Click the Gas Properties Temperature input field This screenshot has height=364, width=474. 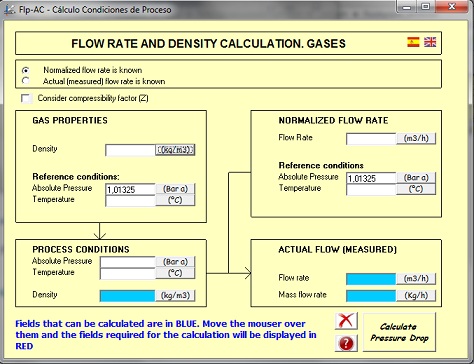point(130,200)
